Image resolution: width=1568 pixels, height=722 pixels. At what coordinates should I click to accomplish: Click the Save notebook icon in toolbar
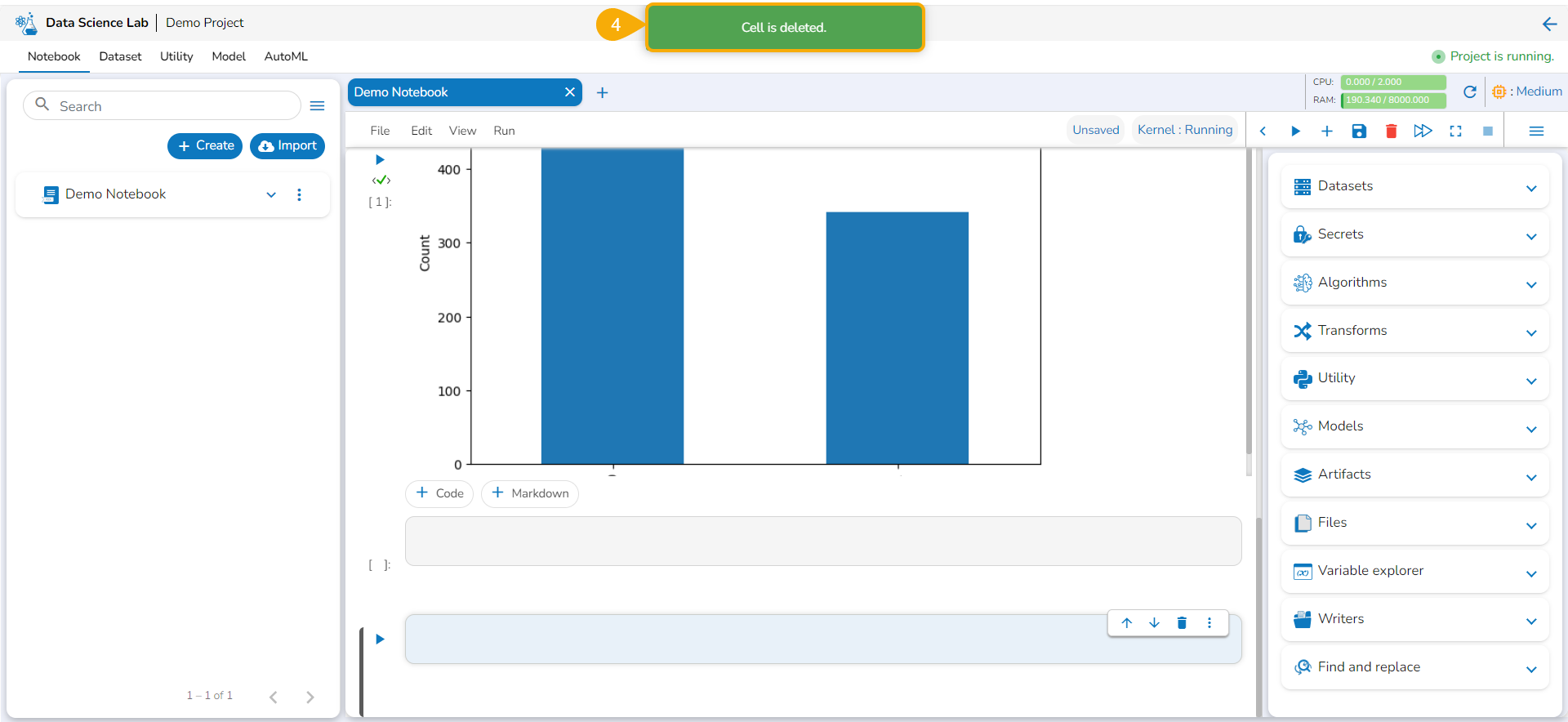(1359, 131)
